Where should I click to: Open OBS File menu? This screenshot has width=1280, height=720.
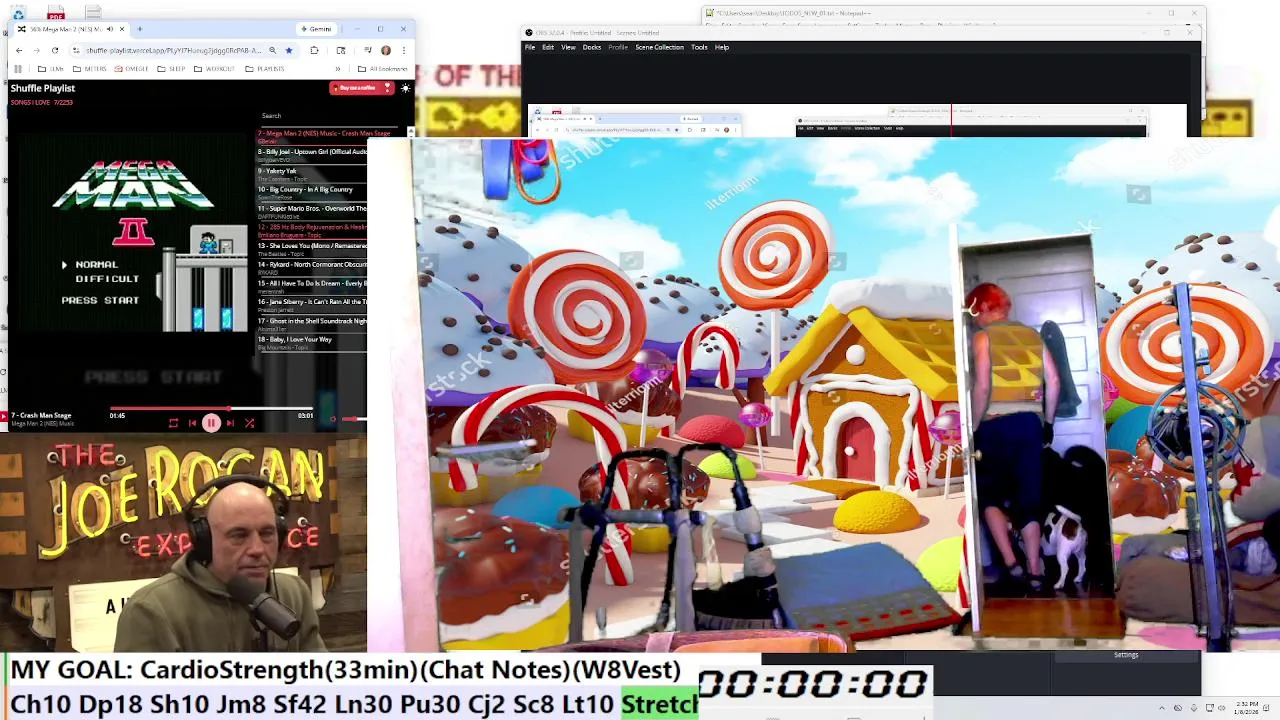pyautogui.click(x=530, y=47)
